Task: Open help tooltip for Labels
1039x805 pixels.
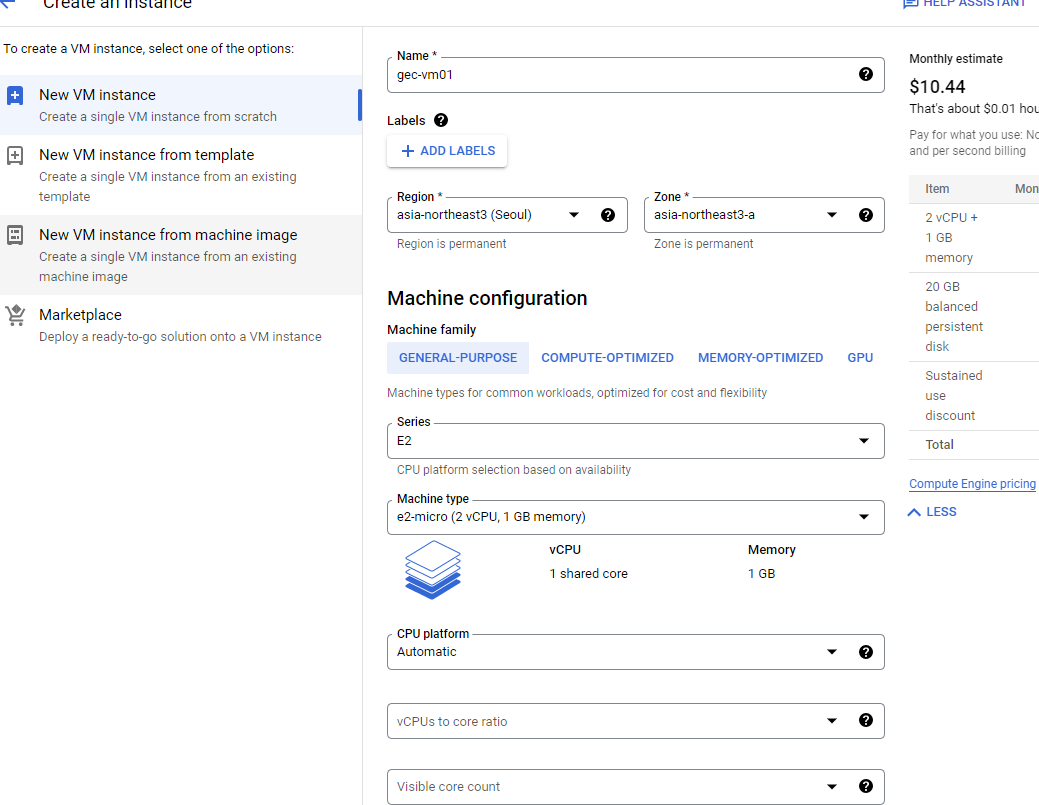Action: pos(441,120)
